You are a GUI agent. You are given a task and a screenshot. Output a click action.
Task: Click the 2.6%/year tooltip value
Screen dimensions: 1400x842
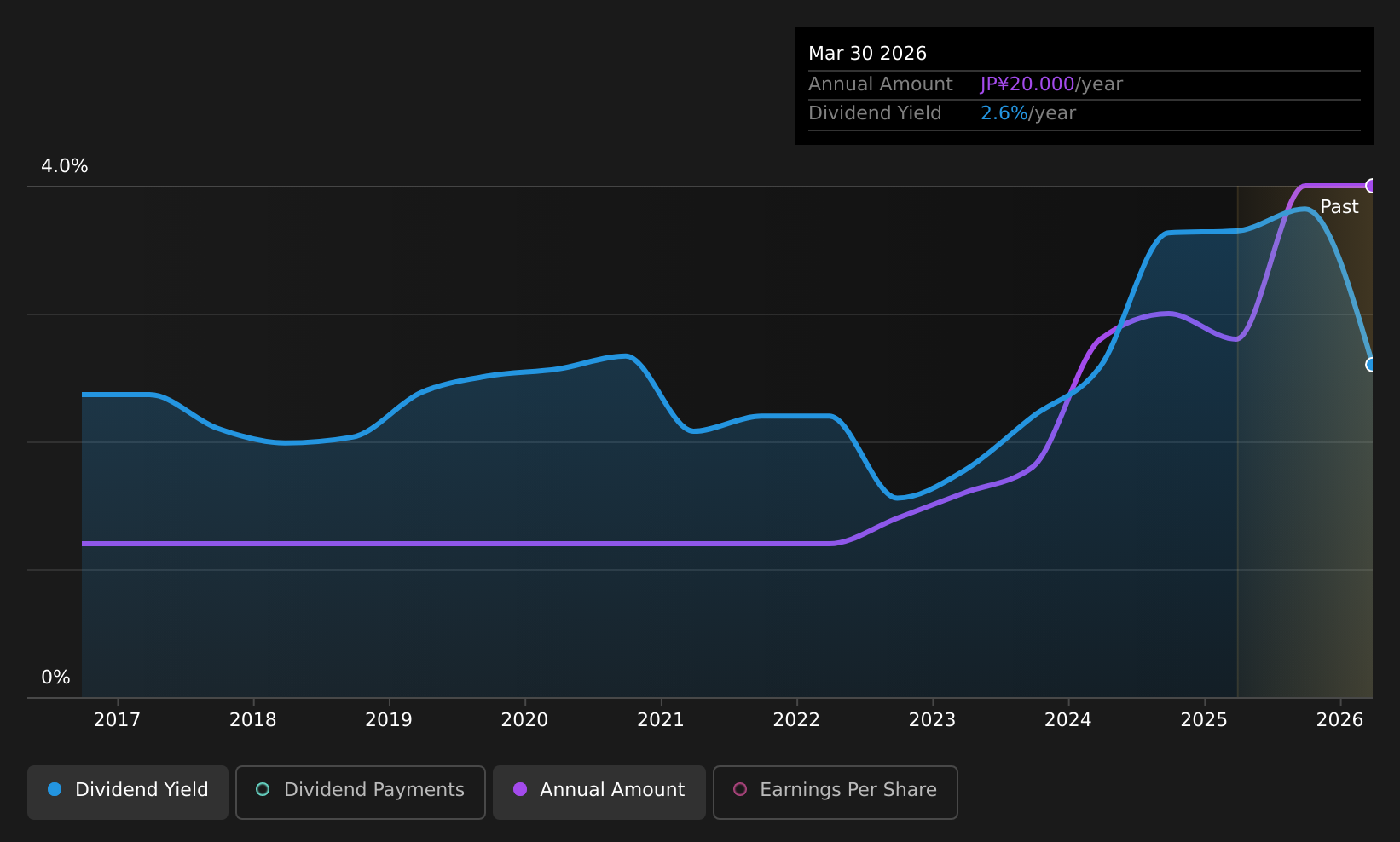click(x=1028, y=113)
